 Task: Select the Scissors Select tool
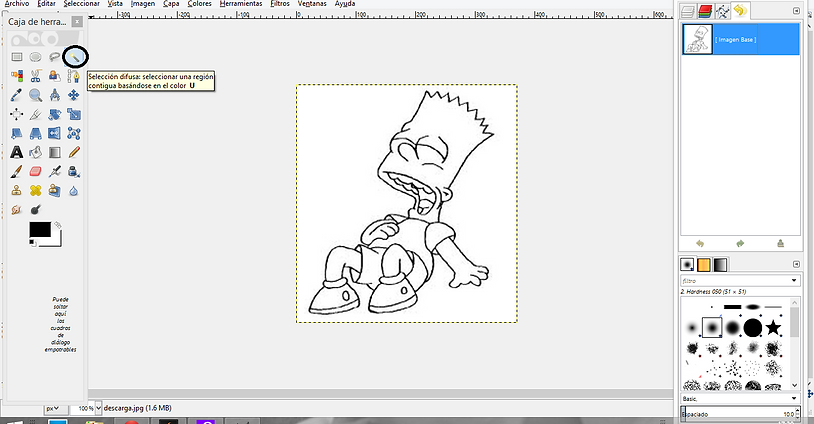[35, 76]
